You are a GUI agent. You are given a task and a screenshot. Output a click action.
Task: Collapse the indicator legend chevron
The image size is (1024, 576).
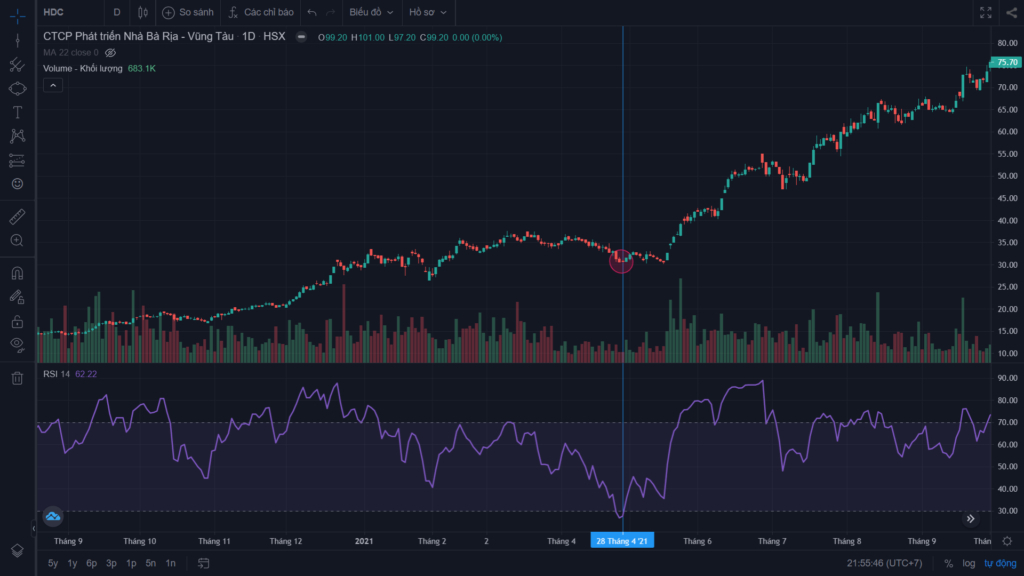tap(53, 86)
